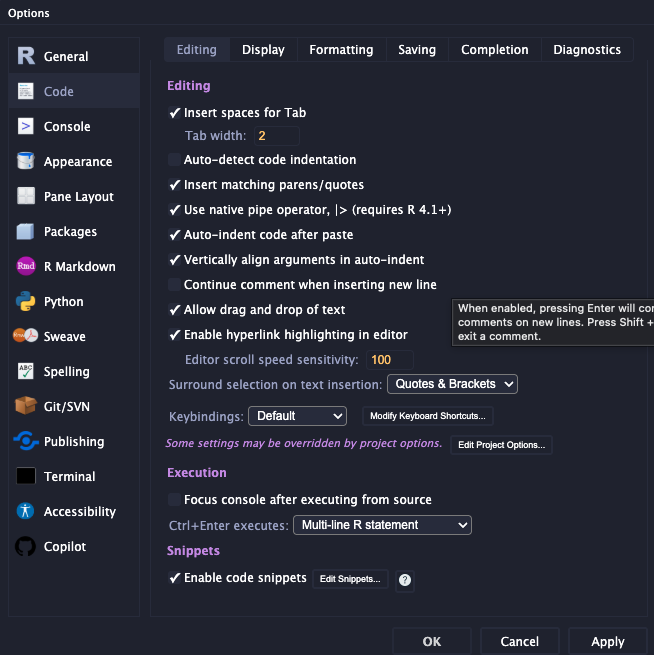This screenshot has height=655, width=654.
Task: Switch to the Formatting tab
Action: point(341,50)
